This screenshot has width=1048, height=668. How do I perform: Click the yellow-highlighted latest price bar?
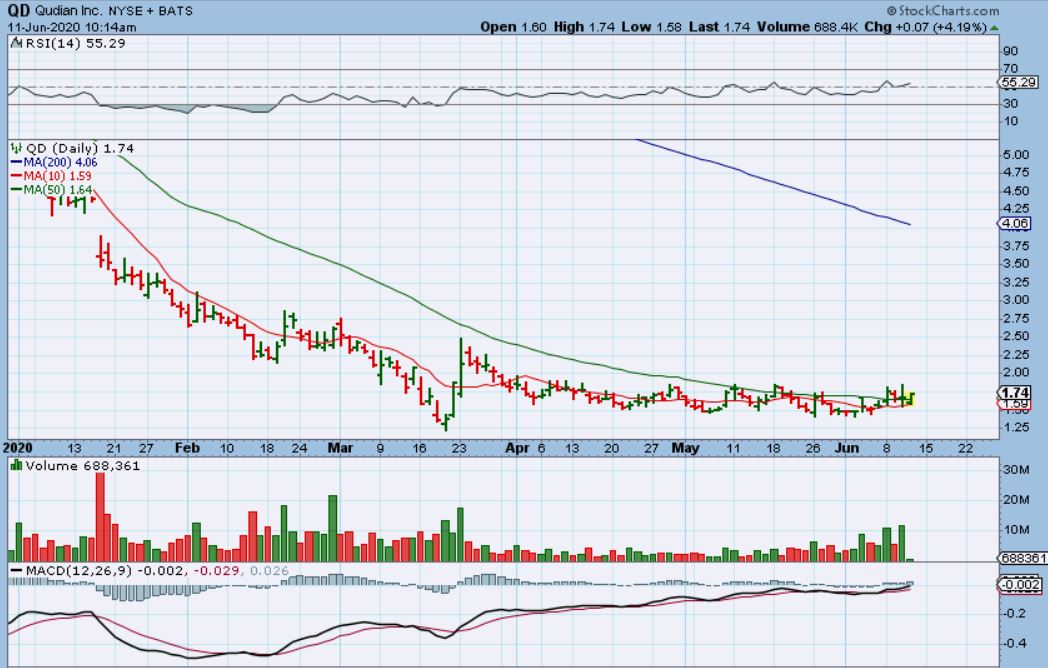tap(912, 398)
